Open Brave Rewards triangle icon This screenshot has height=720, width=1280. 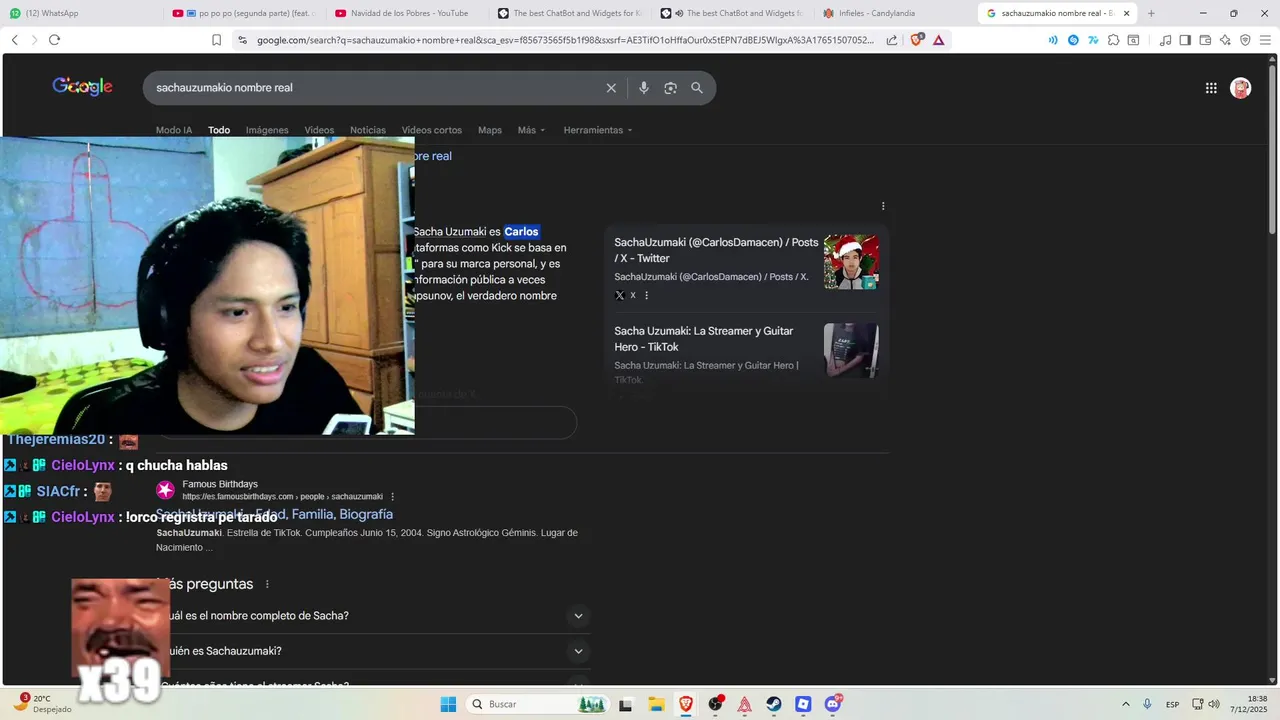pyautogui.click(x=939, y=40)
